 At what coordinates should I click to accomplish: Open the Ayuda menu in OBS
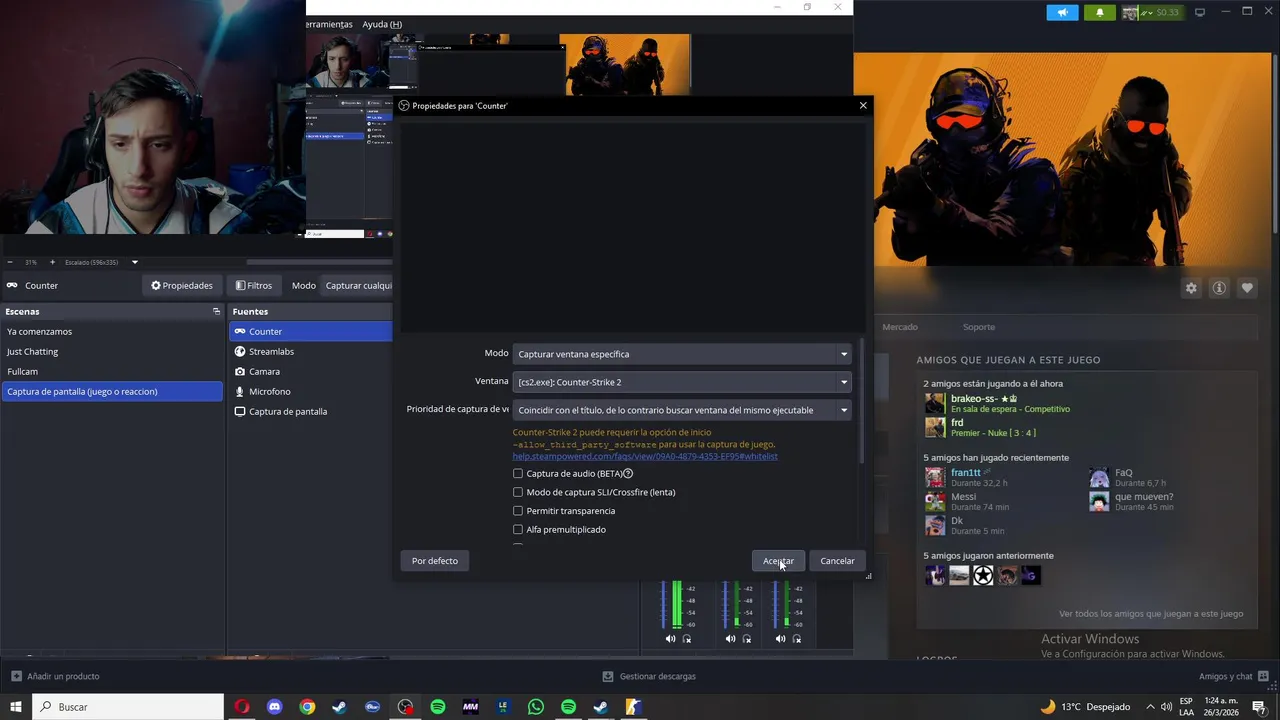[x=382, y=24]
